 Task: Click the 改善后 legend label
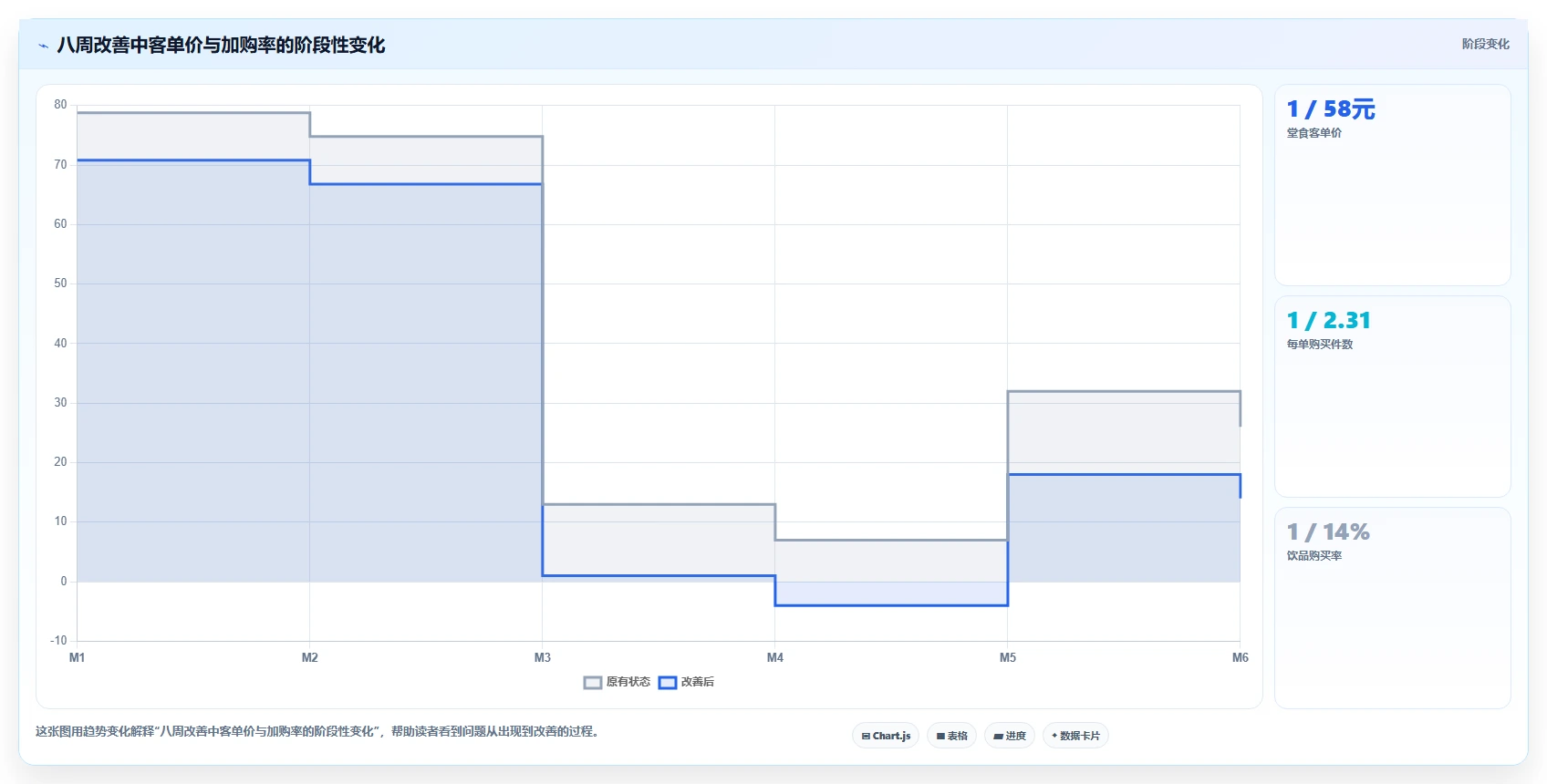tap(698, 682)
